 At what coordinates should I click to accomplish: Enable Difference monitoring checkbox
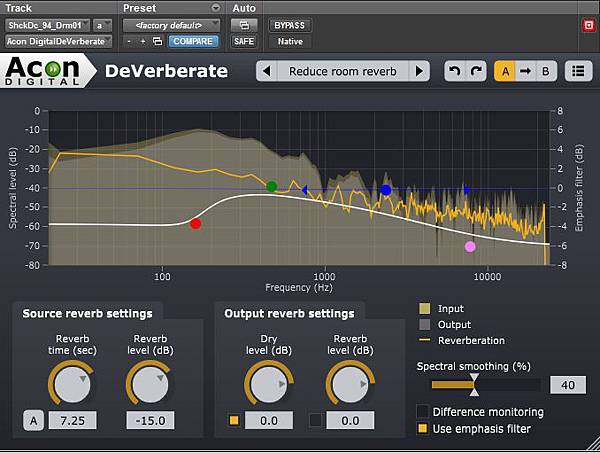pos(422,412)
